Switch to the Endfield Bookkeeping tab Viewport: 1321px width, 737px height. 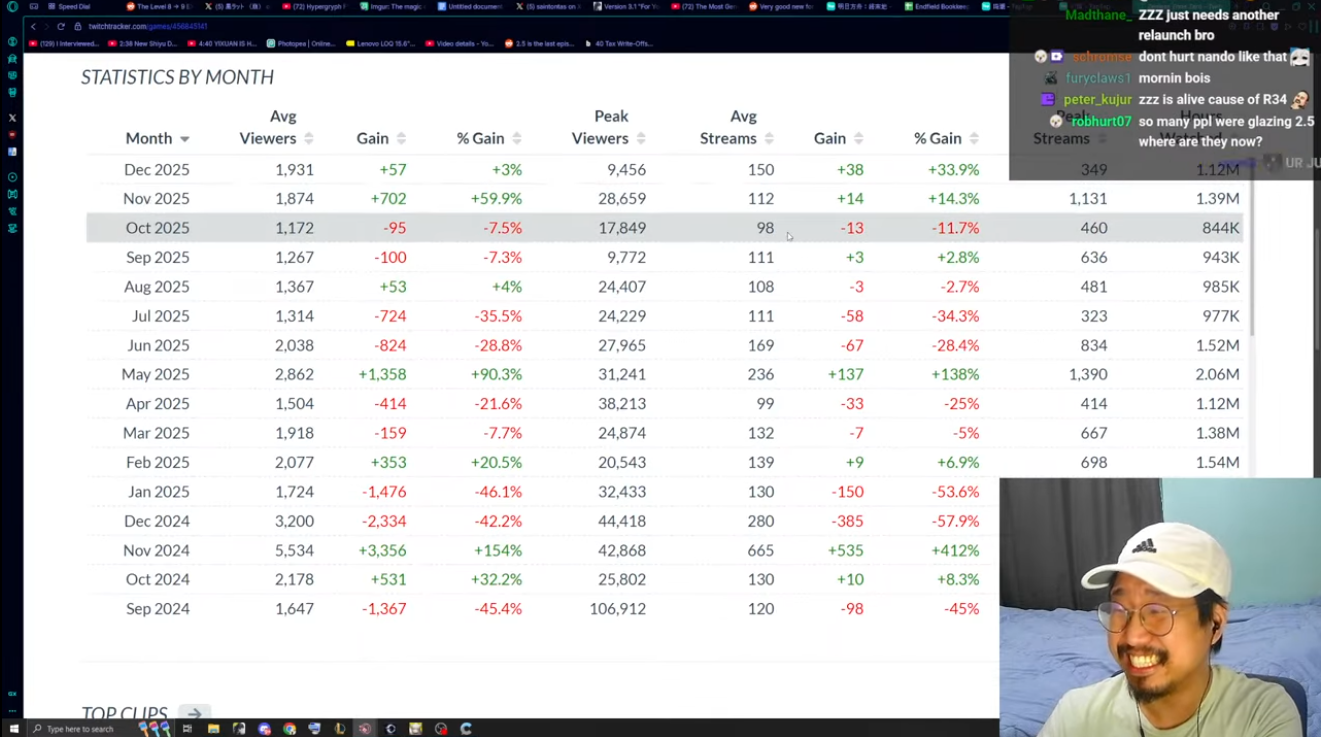pos(938,6)
